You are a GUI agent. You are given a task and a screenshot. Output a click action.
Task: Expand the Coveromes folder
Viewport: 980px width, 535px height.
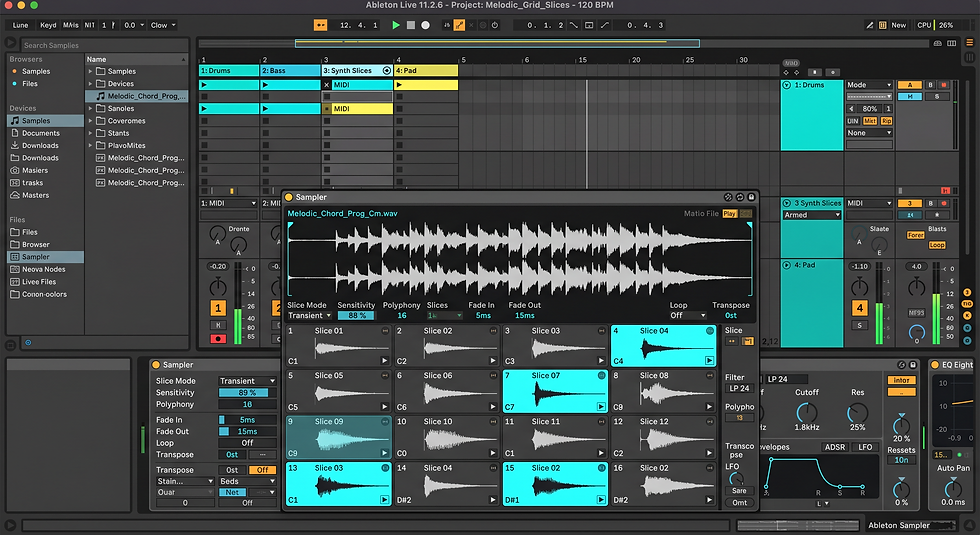tap(91, 121)
